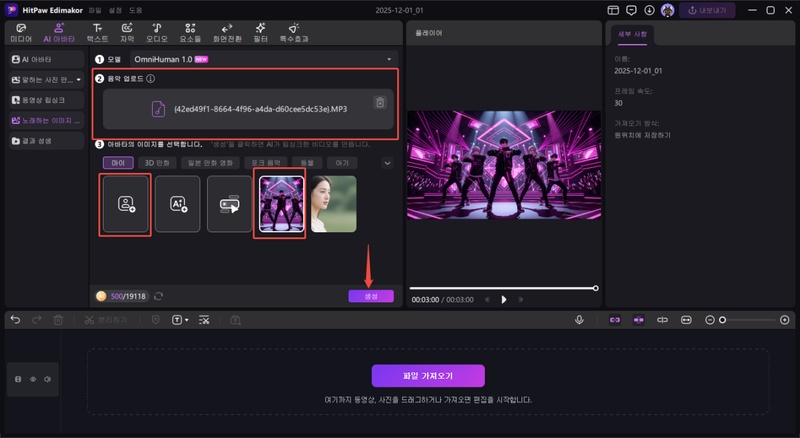This screenshot has width=800, height=438.
Task: Play the preview video
Action: (504, 300)
